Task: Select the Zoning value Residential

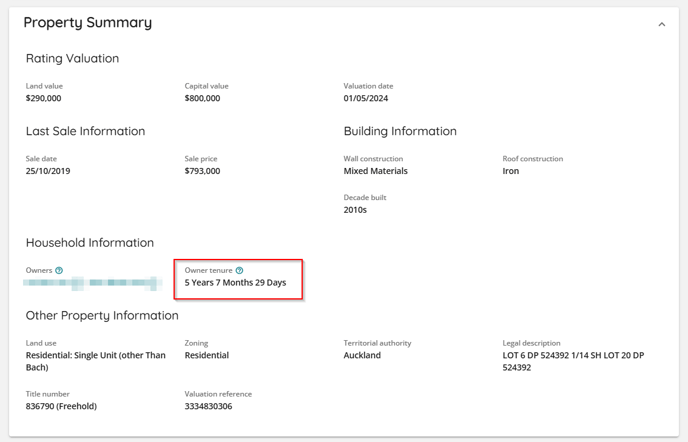Action: click(x=207, y=356)
